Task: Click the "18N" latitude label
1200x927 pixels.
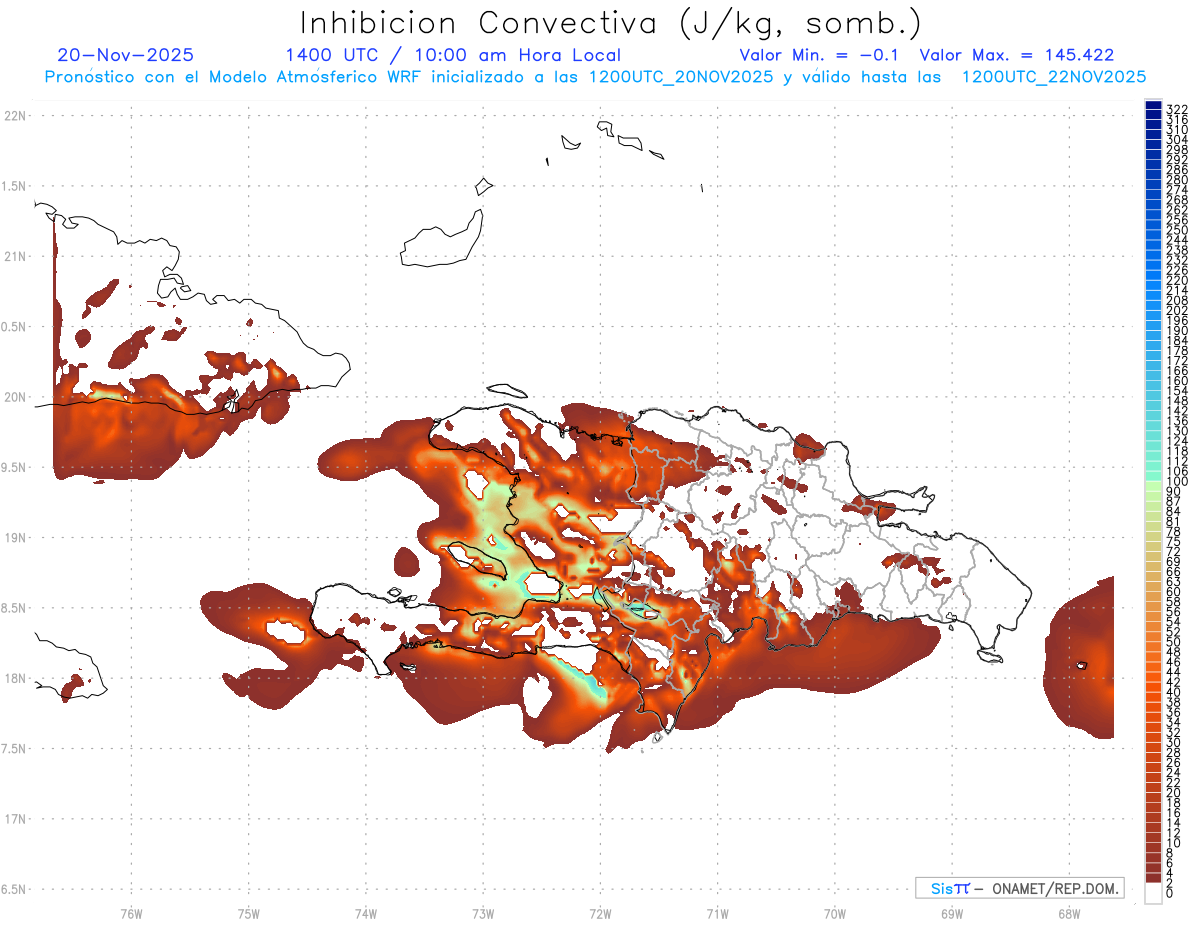Action: pyautogui.click(x=14, y=679)
